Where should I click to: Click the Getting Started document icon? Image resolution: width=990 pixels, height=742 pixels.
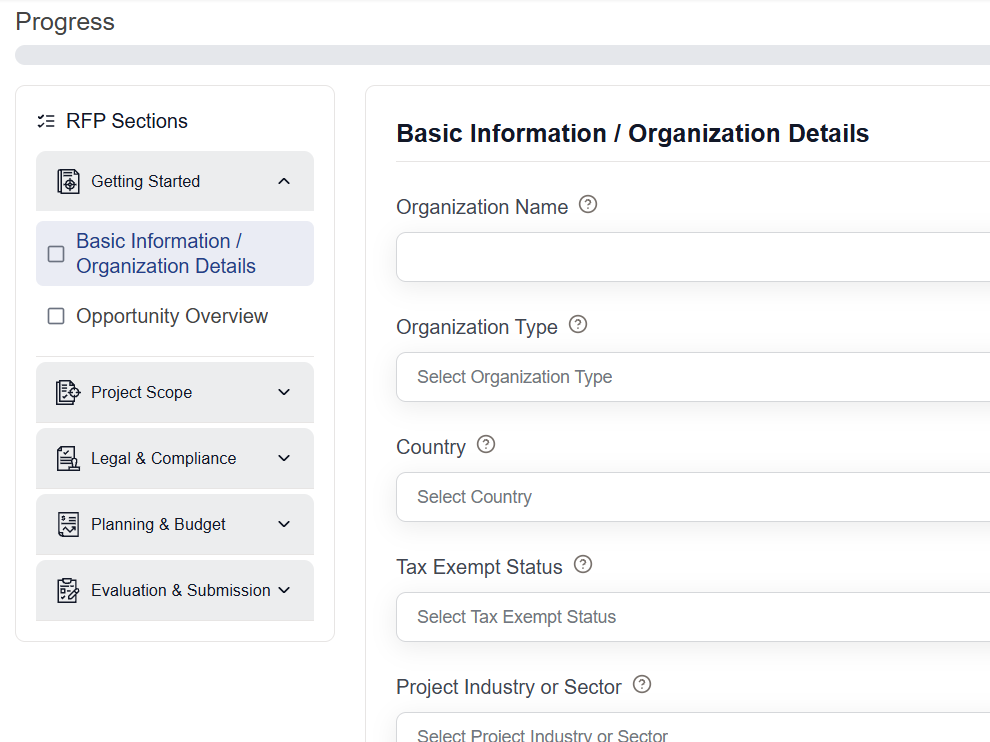click(x=68, y=181)
